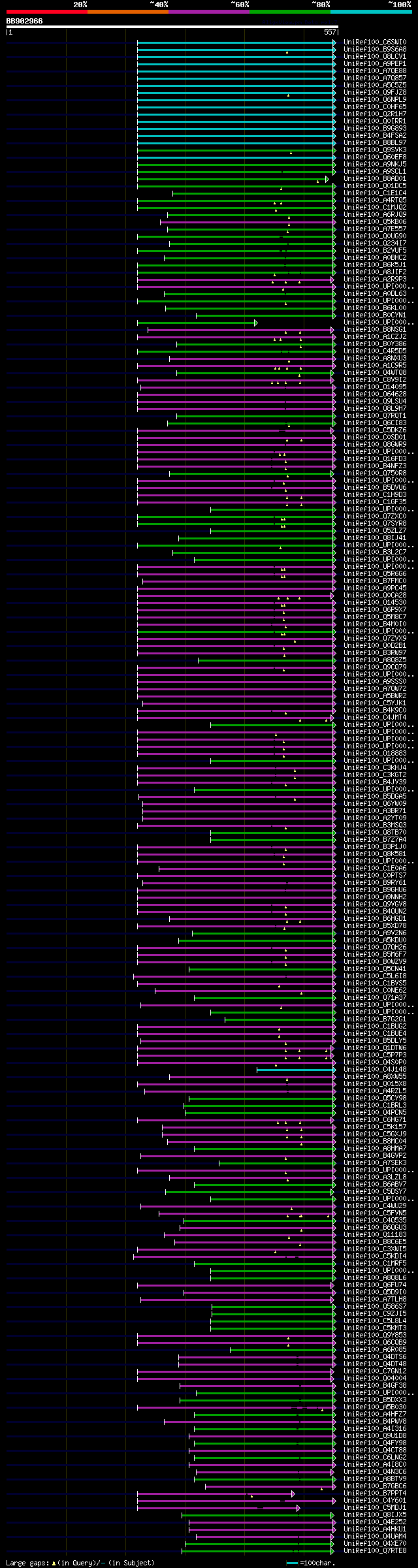Select label UniRef100_B7PPT4
The image size is (418, 1568).
[375, 1494]
